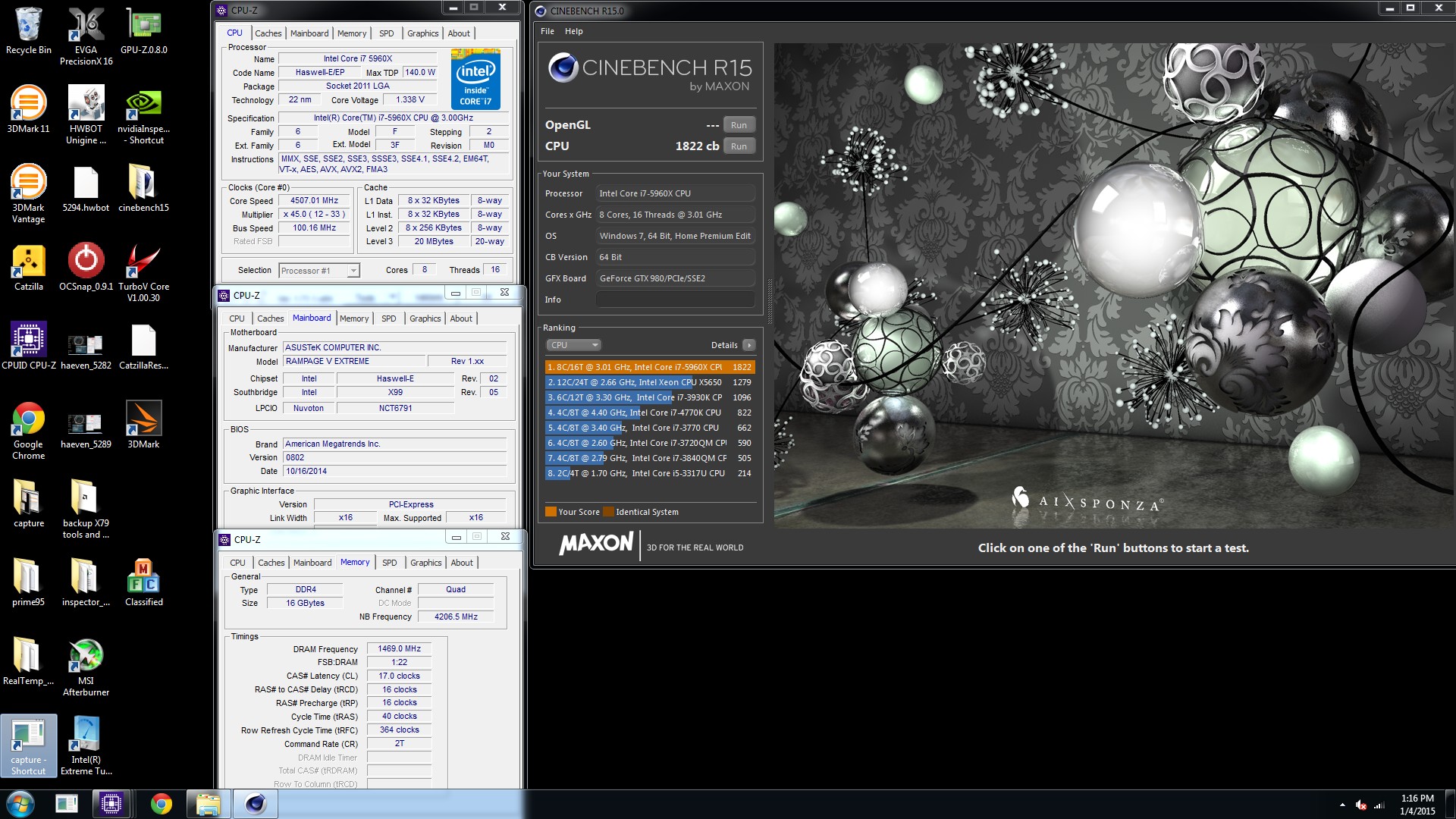Select the i7-3930K ranking entry

point(650,397)
